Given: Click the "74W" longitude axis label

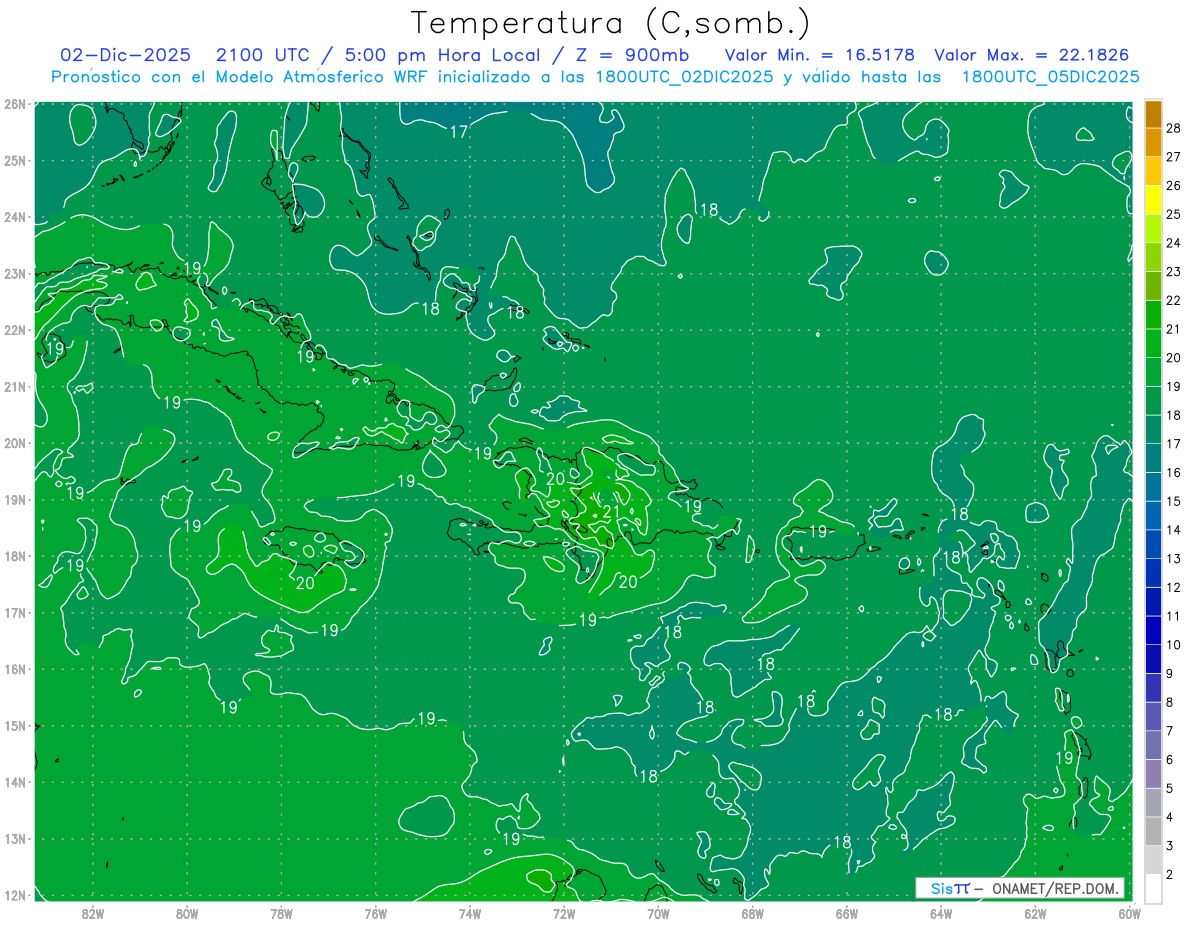Looking at the screenshot, I should pyautogui.click(x=470, y=913).
